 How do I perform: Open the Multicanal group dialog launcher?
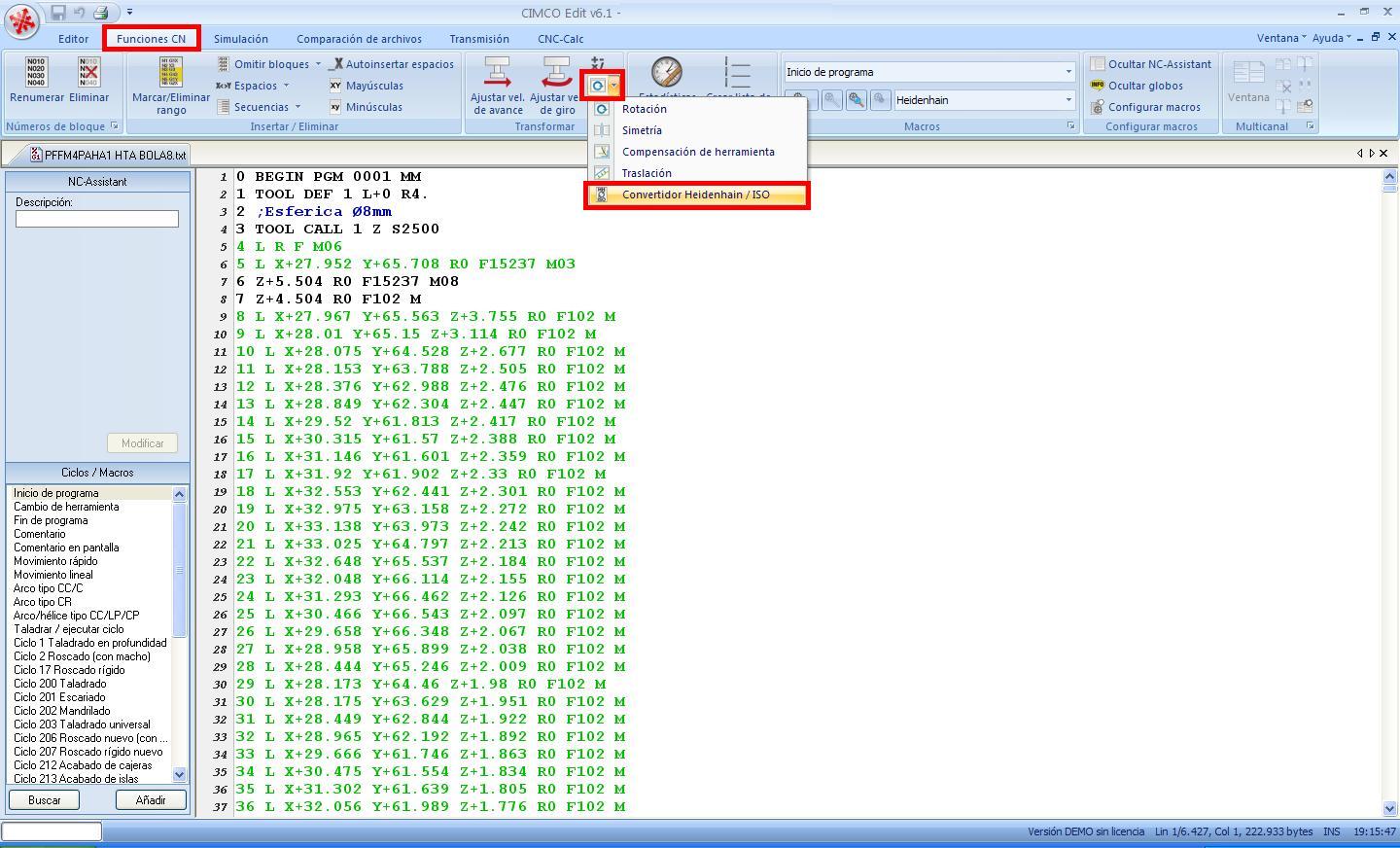coord(1310,126)
